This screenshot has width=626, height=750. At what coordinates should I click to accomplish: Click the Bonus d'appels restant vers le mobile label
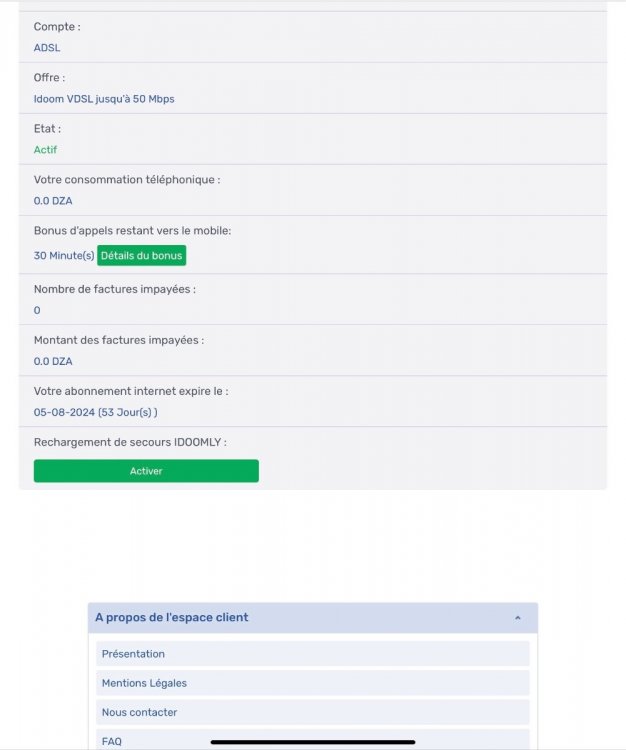133,230
